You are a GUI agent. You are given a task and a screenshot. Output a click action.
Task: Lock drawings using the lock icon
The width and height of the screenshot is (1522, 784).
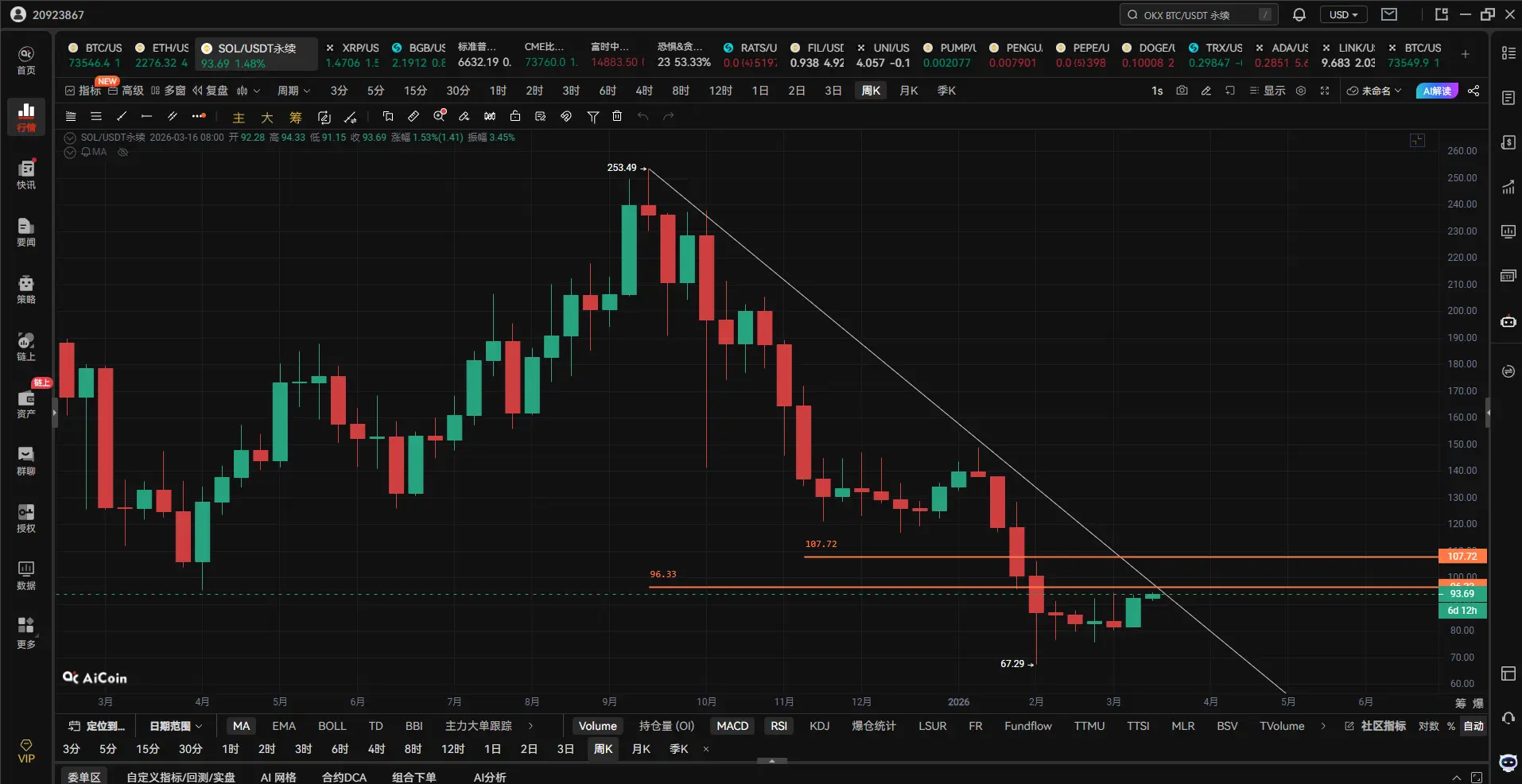pyautogui.click(x=515, y=116)
